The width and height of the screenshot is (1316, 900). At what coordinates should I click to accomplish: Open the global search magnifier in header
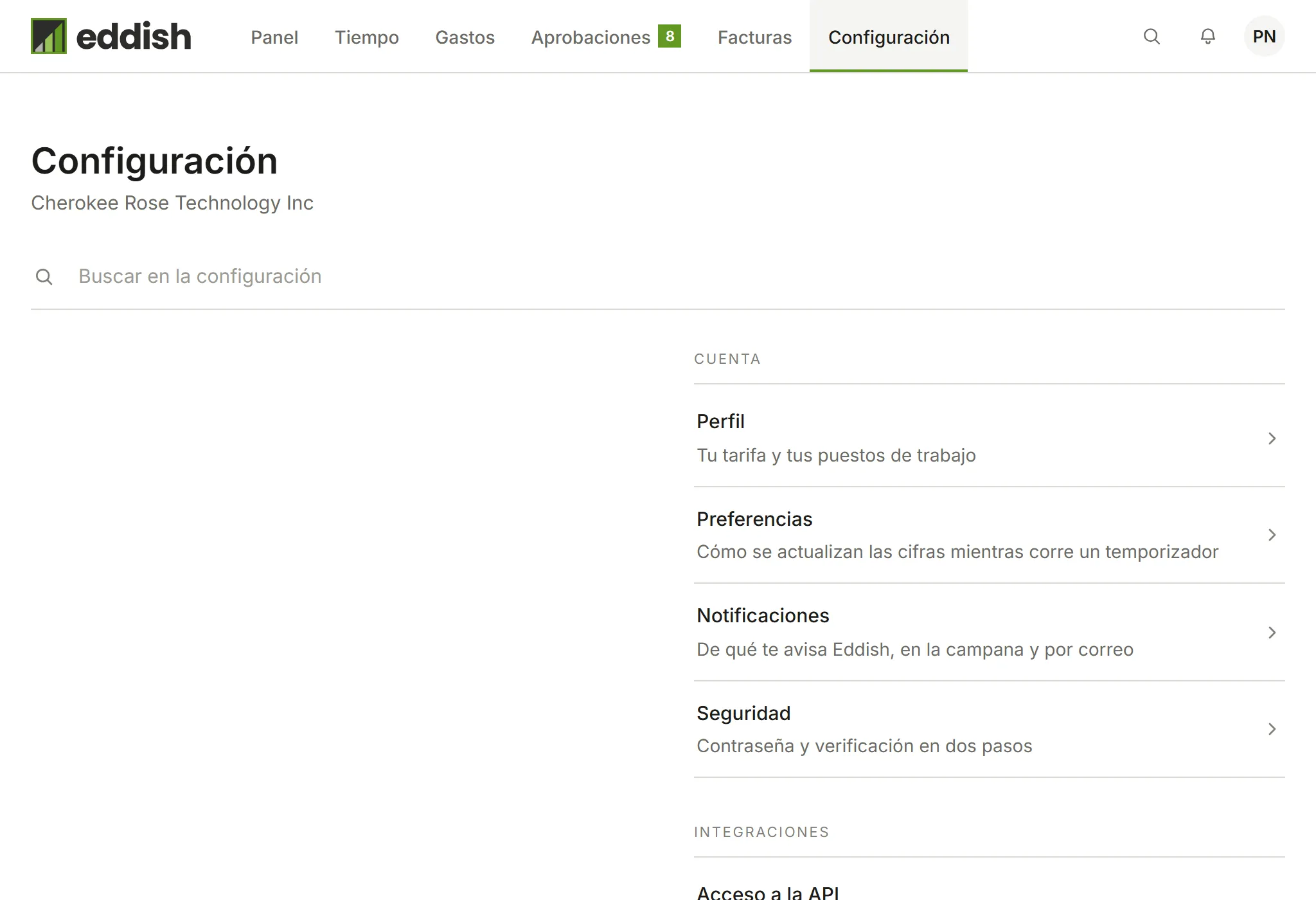[x=1151, y=37]
